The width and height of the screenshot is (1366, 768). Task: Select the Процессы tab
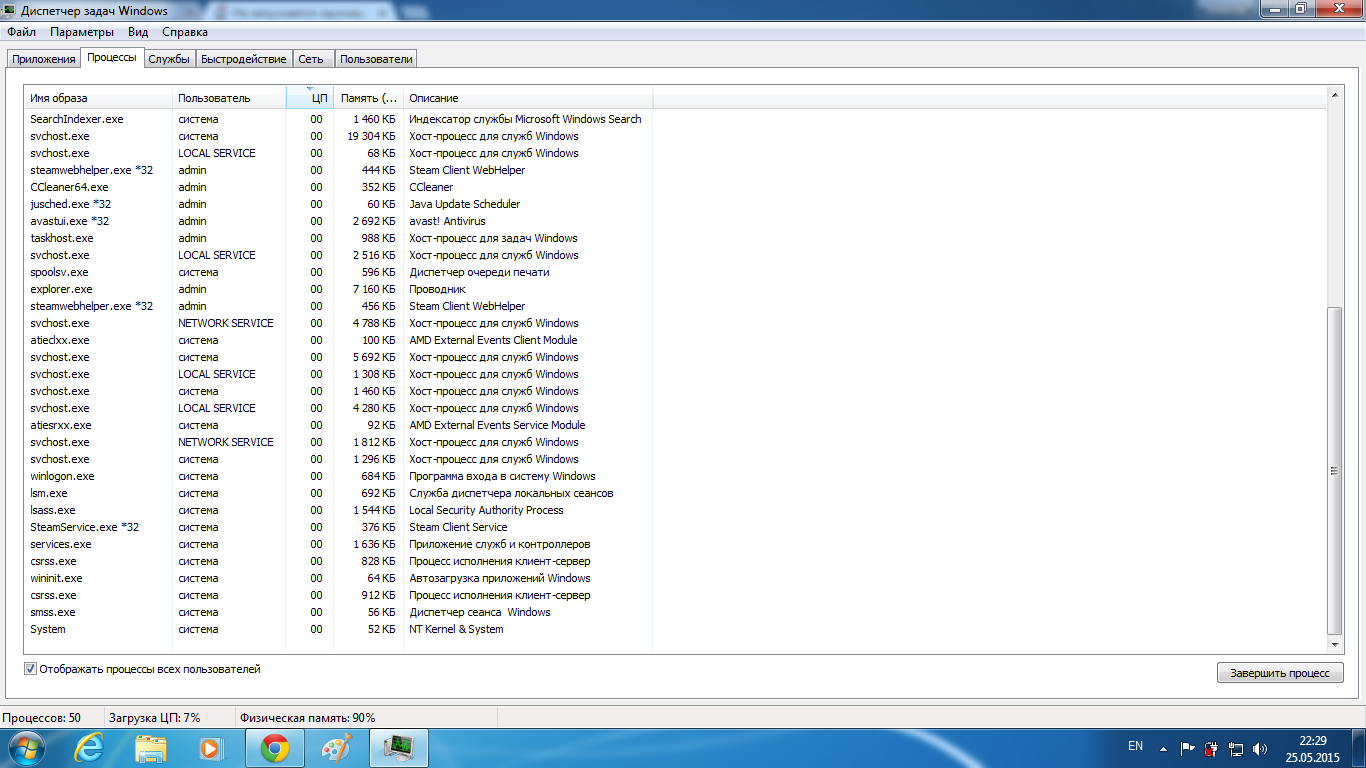[x=112, y=57]
